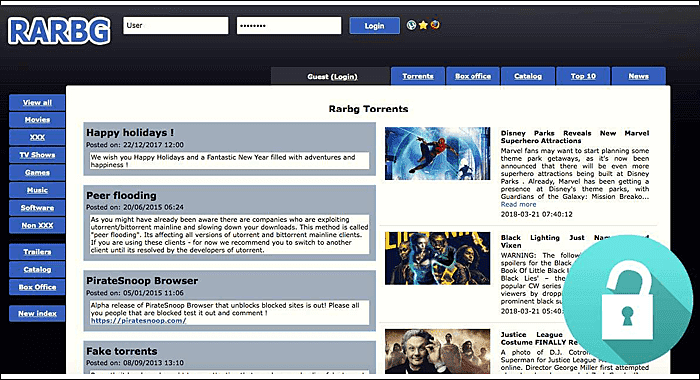Click the Black Lighting article headline
The width and height of the screenshot is (700, 380).
tap(575, 242)
